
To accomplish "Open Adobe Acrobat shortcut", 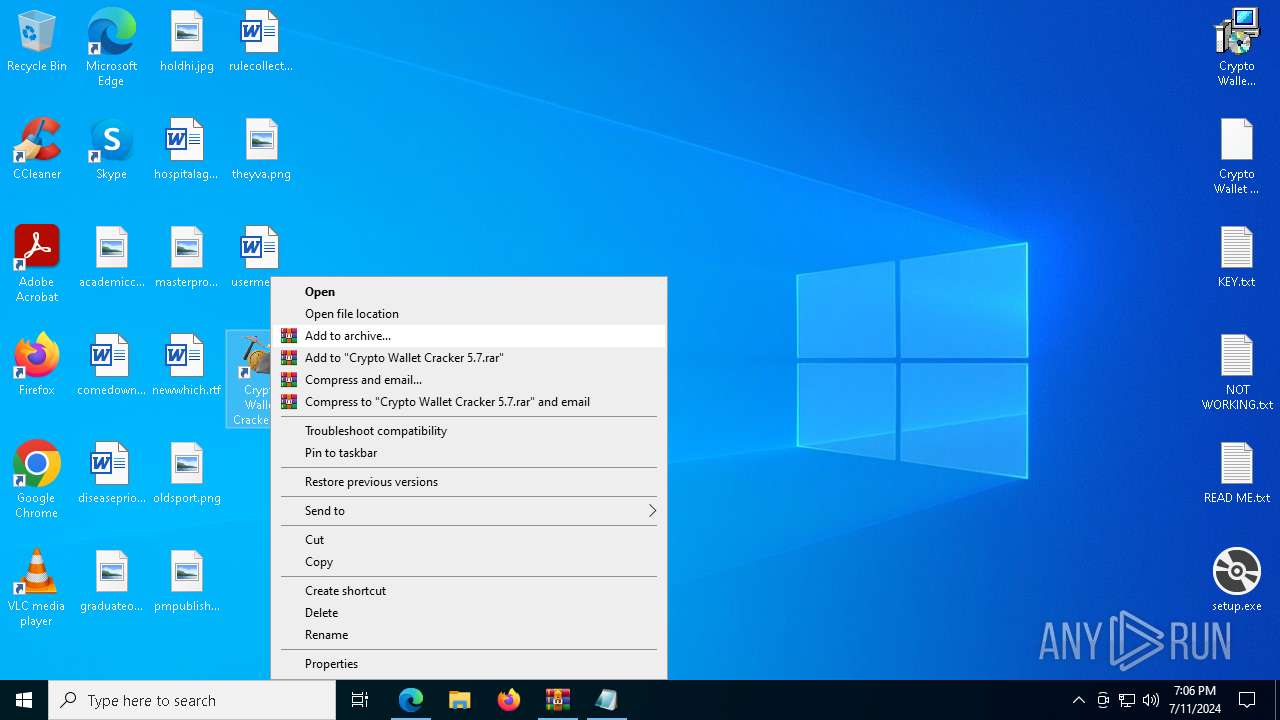I will coord(37,263).
